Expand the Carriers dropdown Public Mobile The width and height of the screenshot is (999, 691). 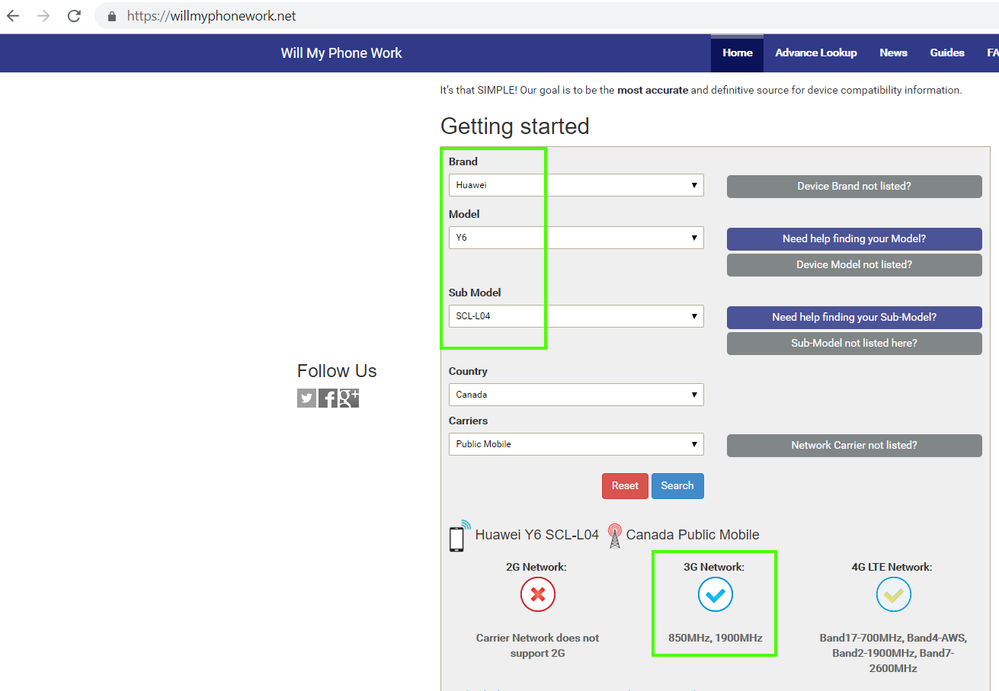click(576, 444)
